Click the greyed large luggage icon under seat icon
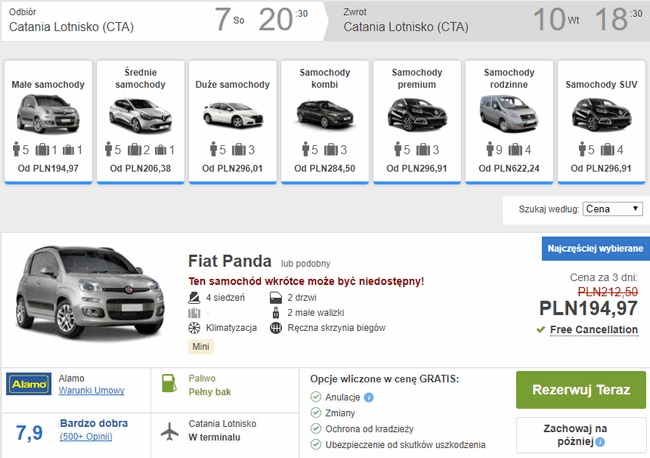Viewport: 650px width, 458px height. [x=194, y=313]
